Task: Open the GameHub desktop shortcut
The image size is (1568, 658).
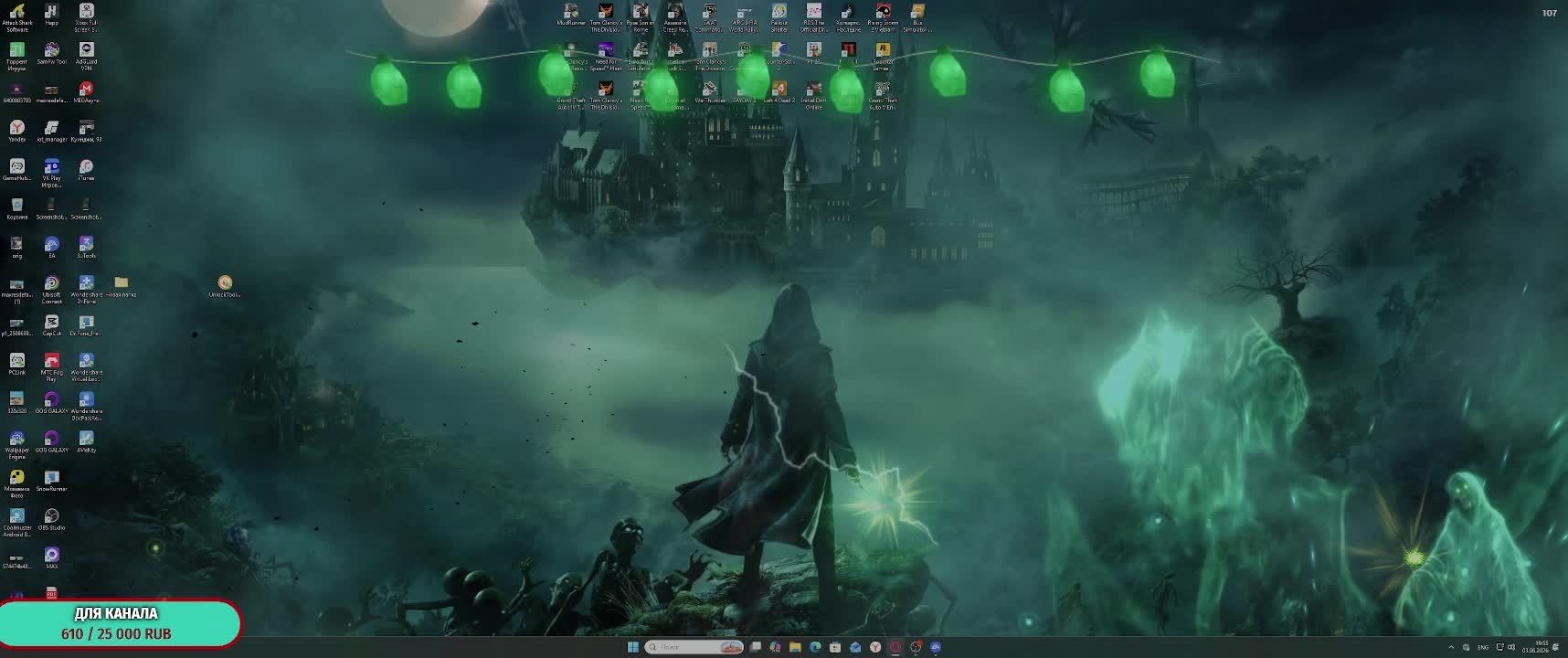Action: coord(17,170)
